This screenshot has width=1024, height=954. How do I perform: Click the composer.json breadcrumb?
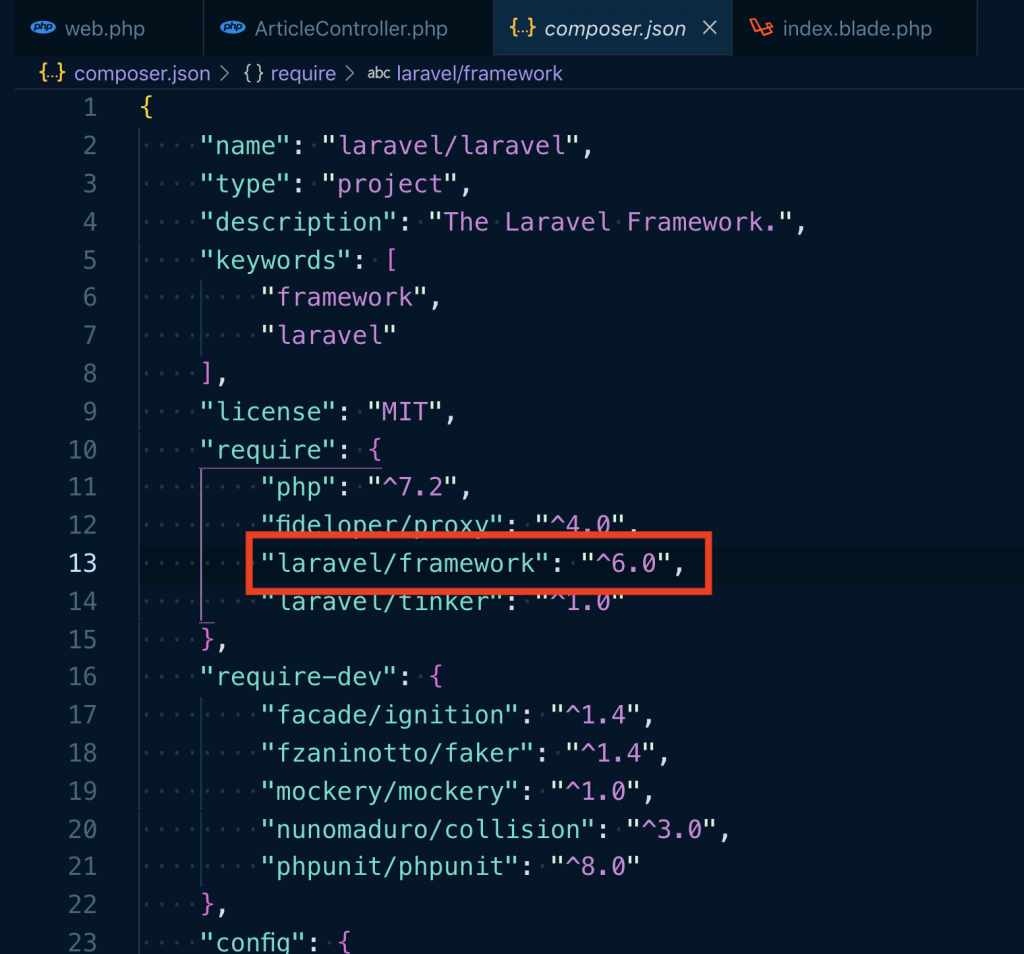coord(142,73)
